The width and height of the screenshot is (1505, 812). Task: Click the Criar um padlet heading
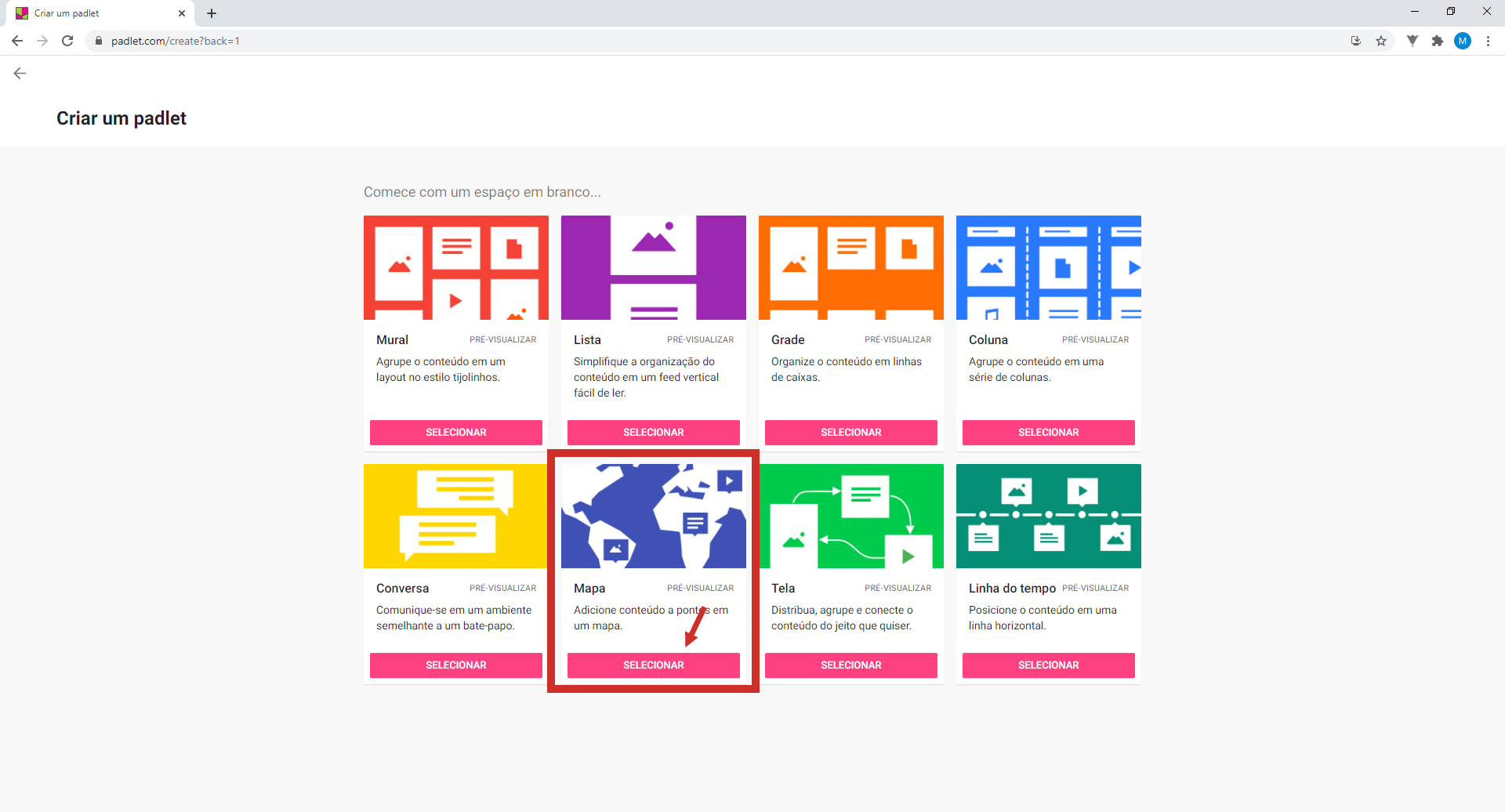(121, 118)
